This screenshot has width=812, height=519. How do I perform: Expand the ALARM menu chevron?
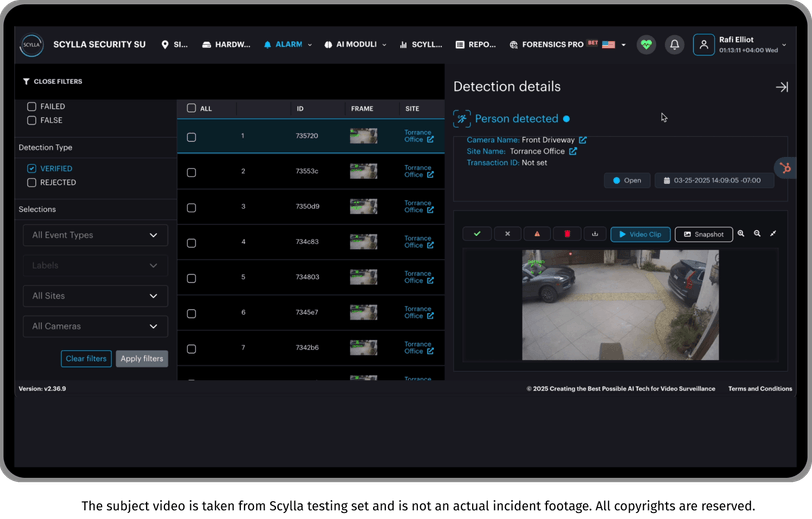tap(310, 45)
